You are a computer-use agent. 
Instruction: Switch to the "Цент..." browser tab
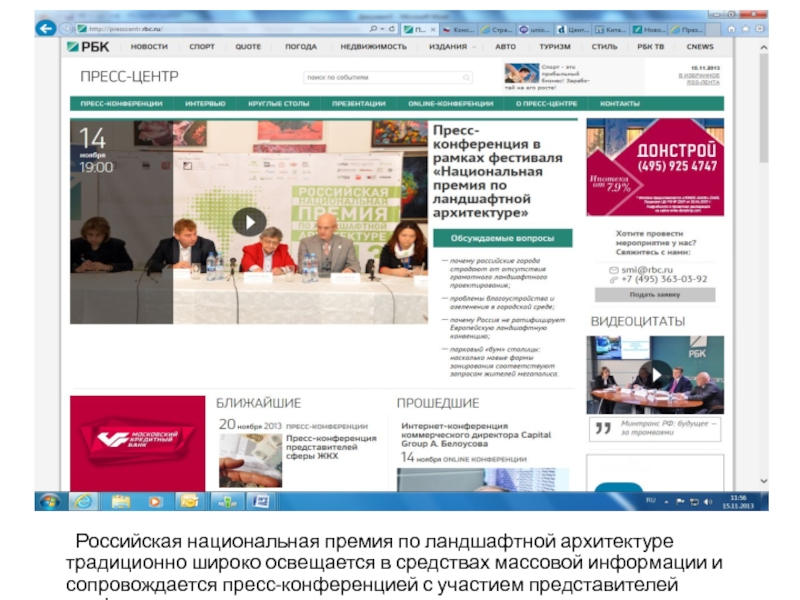pyautogui.click(x=572, y=30)
